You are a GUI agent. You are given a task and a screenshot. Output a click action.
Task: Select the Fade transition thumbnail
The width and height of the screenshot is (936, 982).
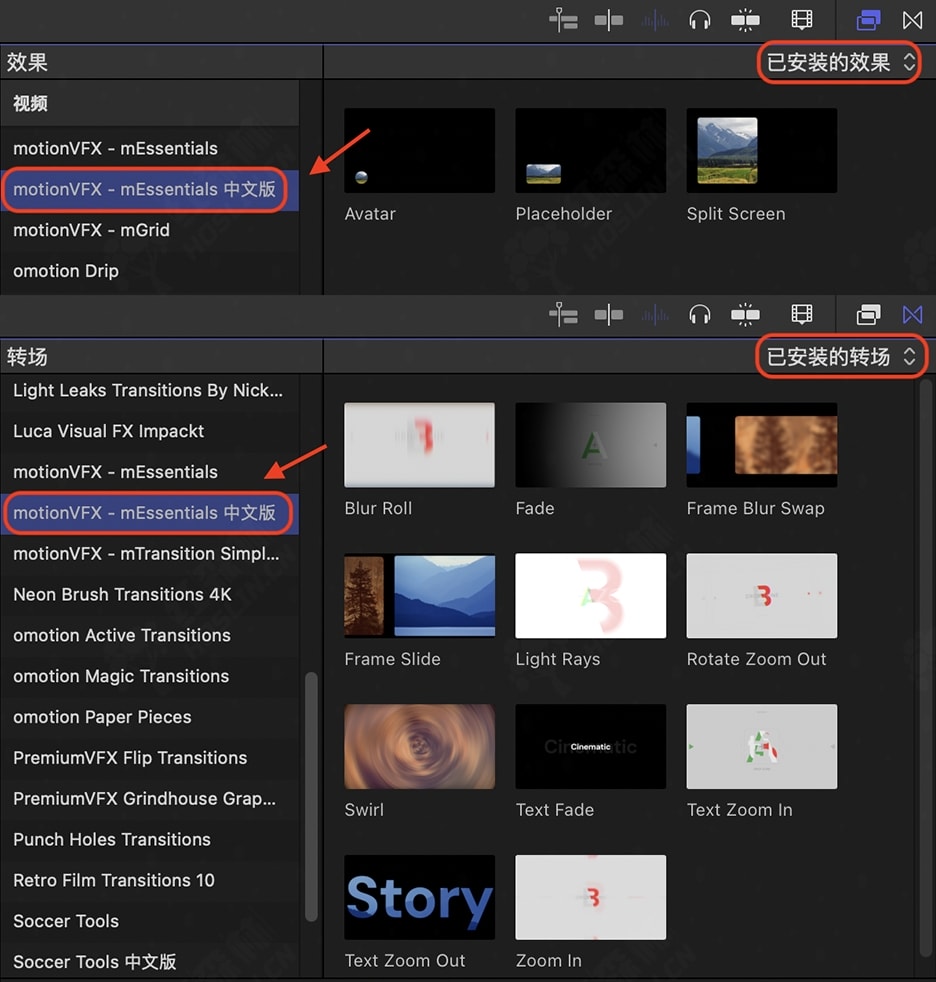tap(590, 445)
